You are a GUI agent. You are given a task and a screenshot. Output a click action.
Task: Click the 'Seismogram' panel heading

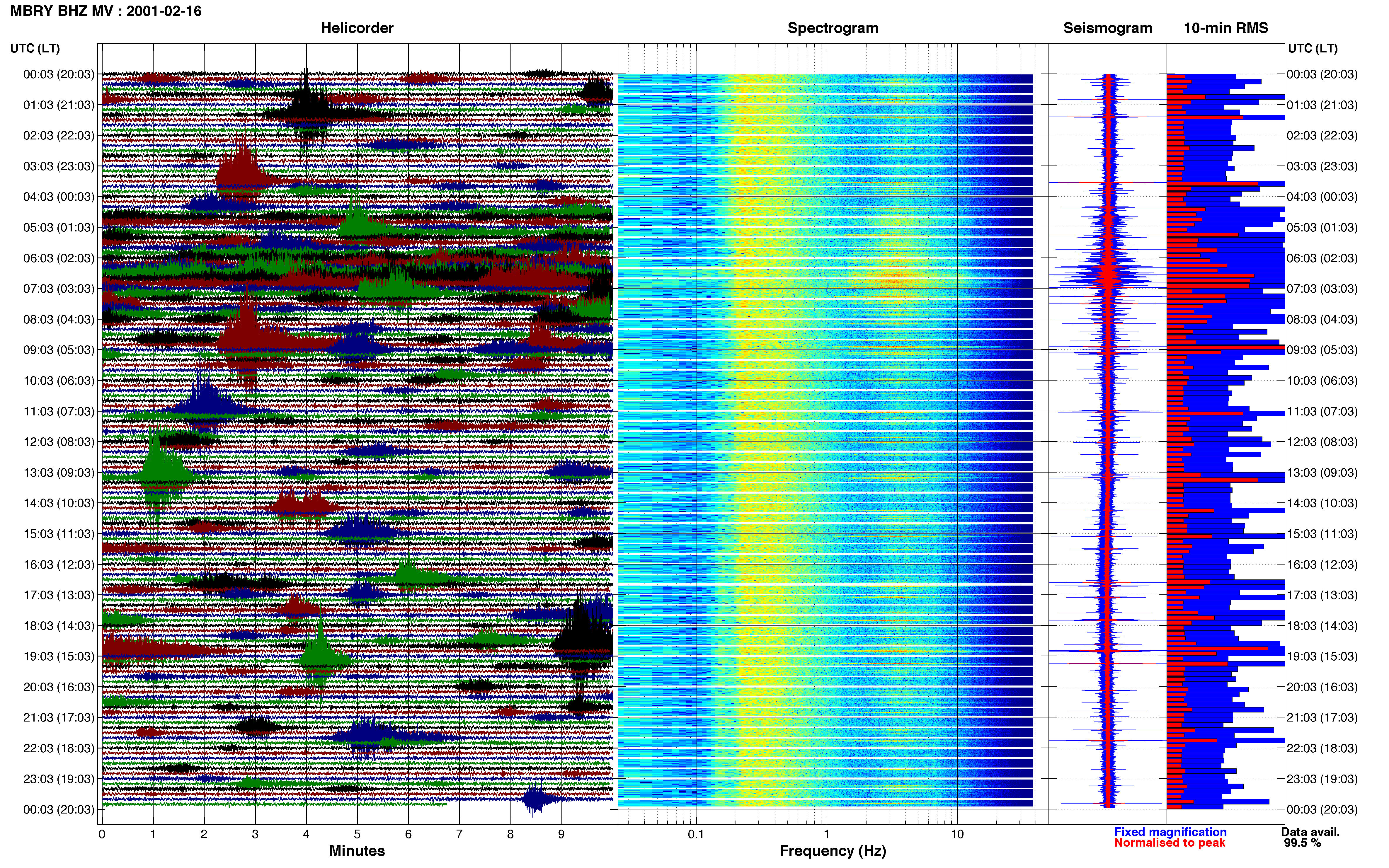1108,28
